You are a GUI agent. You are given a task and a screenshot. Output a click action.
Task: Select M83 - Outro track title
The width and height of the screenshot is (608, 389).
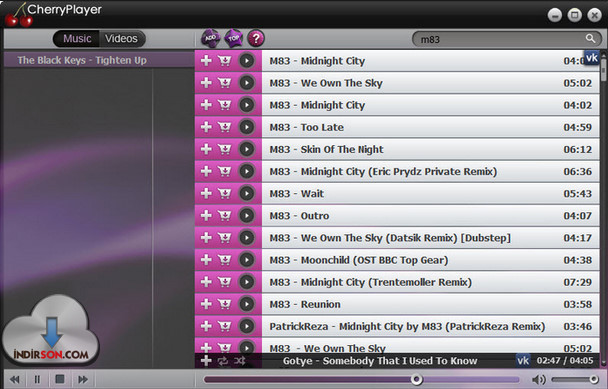[299, 216]
